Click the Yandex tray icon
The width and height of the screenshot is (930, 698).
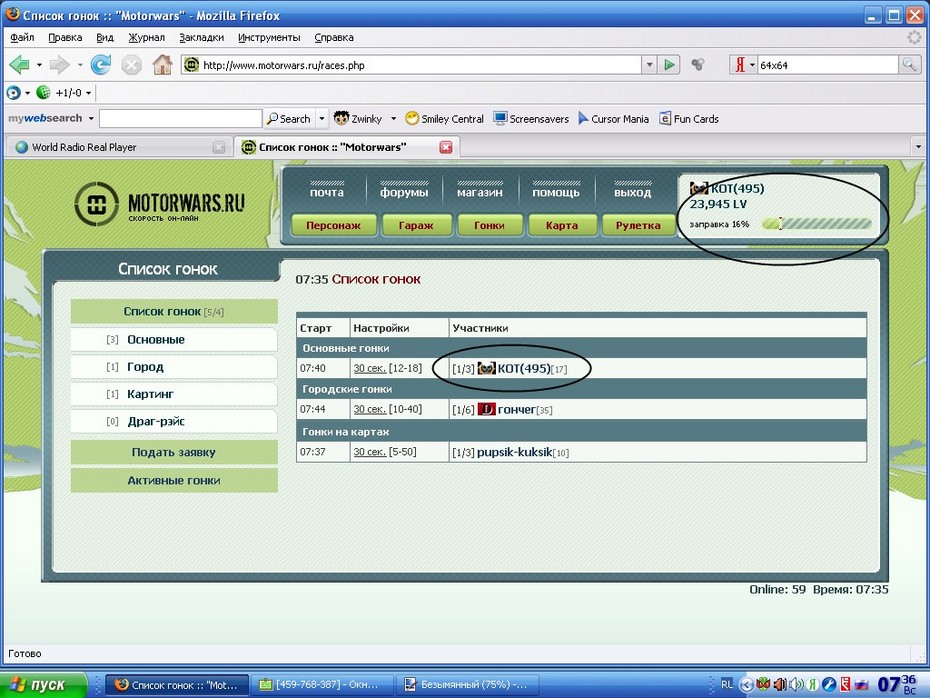point(814,684)
